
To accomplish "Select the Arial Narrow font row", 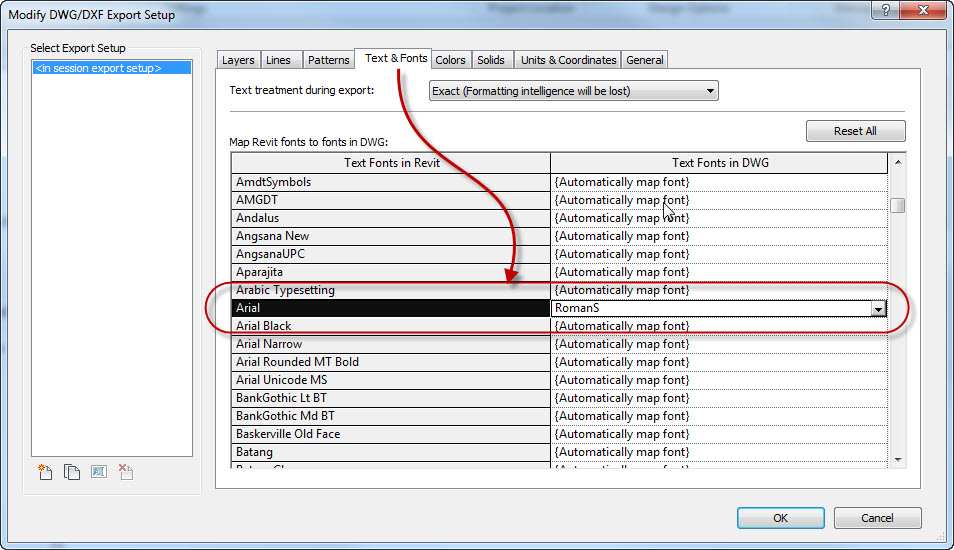I will pyautogui.click(x=391, y=344).
